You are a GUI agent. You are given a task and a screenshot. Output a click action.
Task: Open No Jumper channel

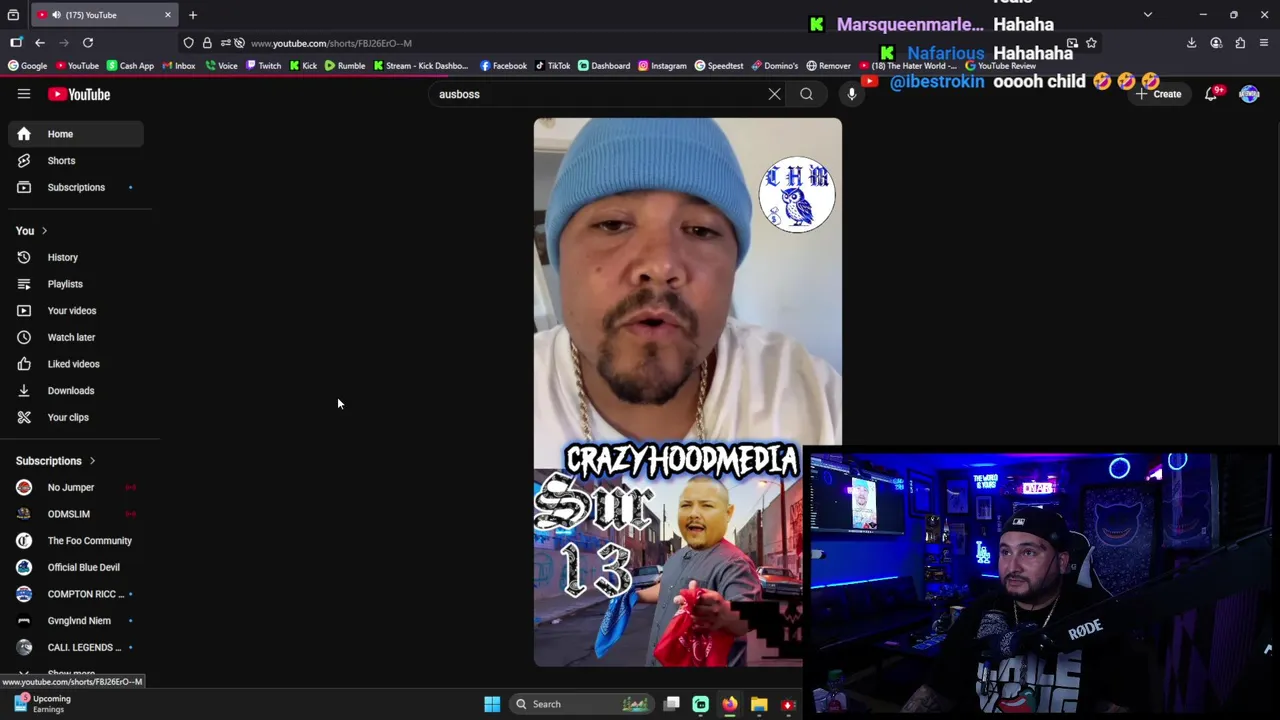coord(76,487)
